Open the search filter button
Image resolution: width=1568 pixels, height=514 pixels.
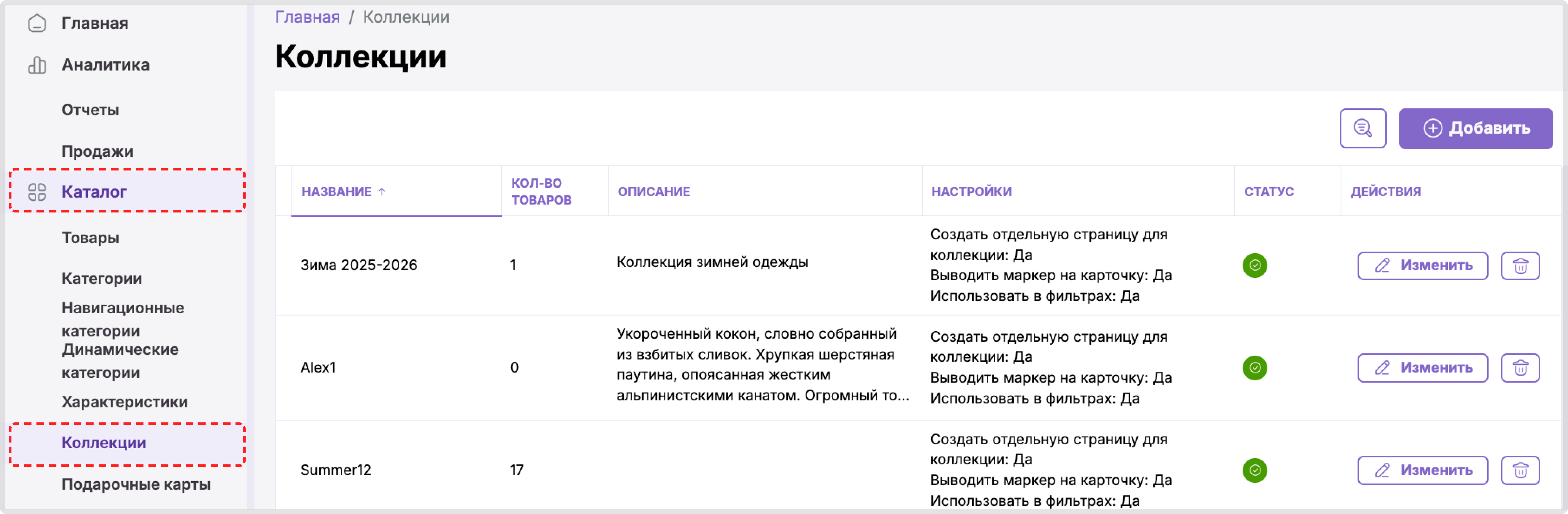point(1362,128)
